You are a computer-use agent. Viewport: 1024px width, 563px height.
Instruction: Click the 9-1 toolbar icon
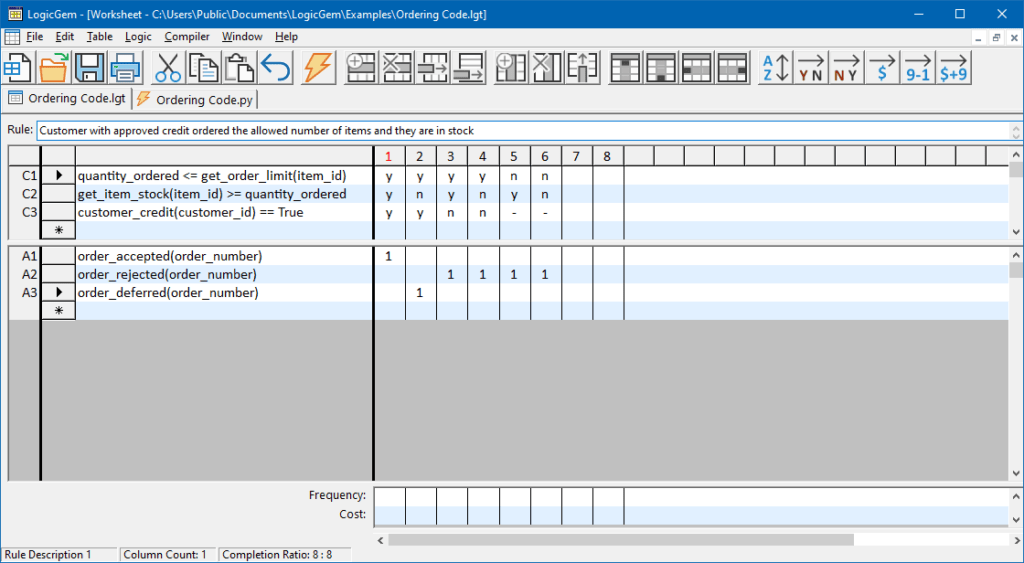pos(918,68)
